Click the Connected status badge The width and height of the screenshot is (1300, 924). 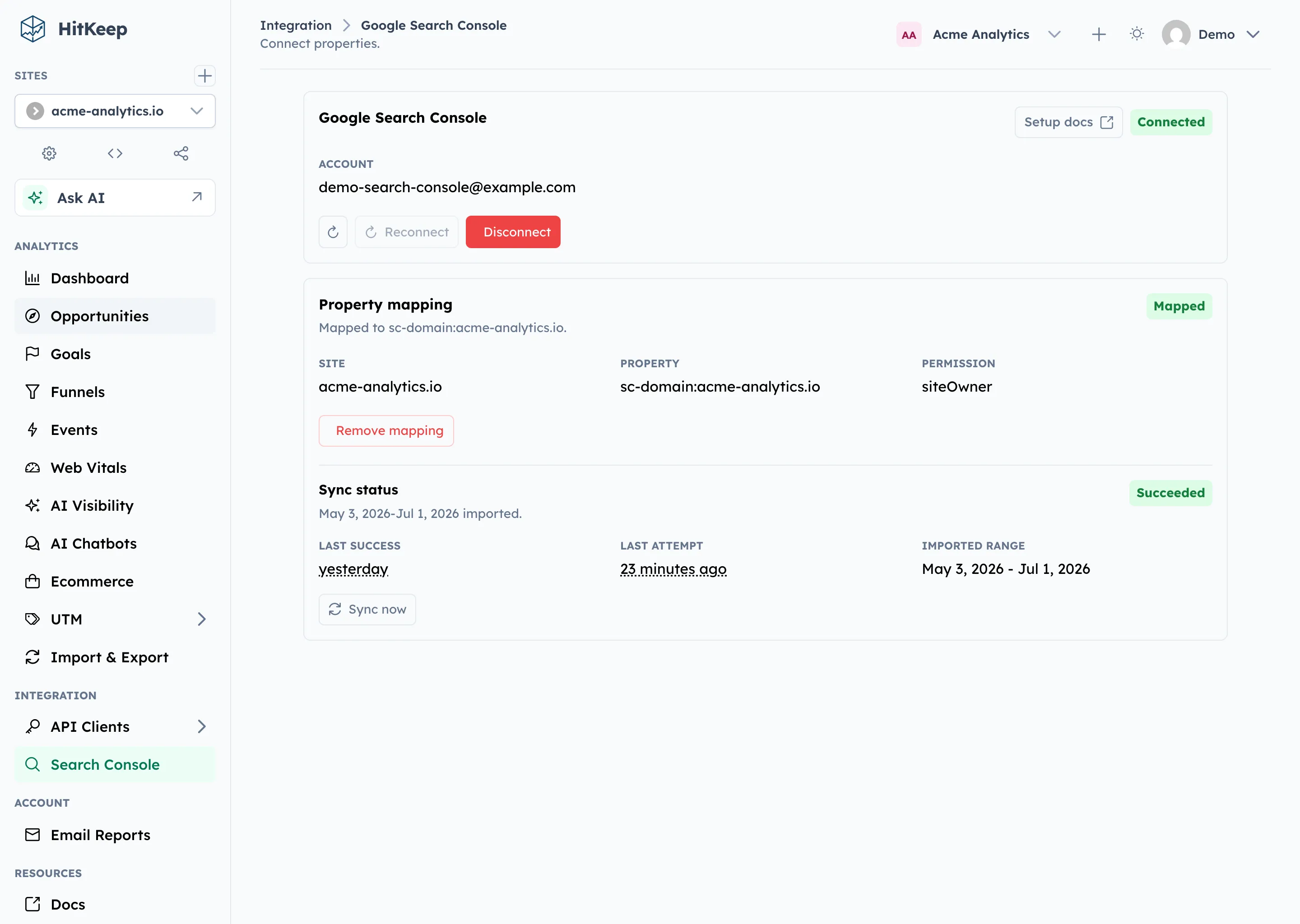tap(1170, 122)
